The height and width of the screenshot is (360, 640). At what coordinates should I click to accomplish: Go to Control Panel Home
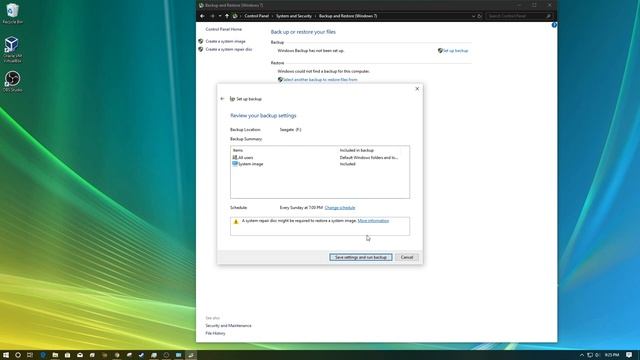pyautogui.click(x=223, y=29)
